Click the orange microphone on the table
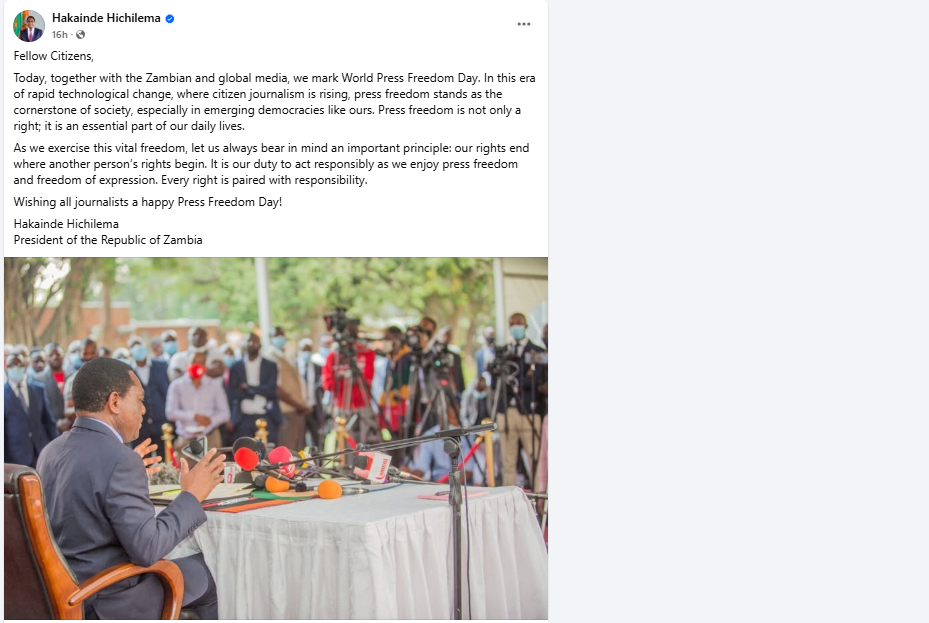 pos(329,490)
